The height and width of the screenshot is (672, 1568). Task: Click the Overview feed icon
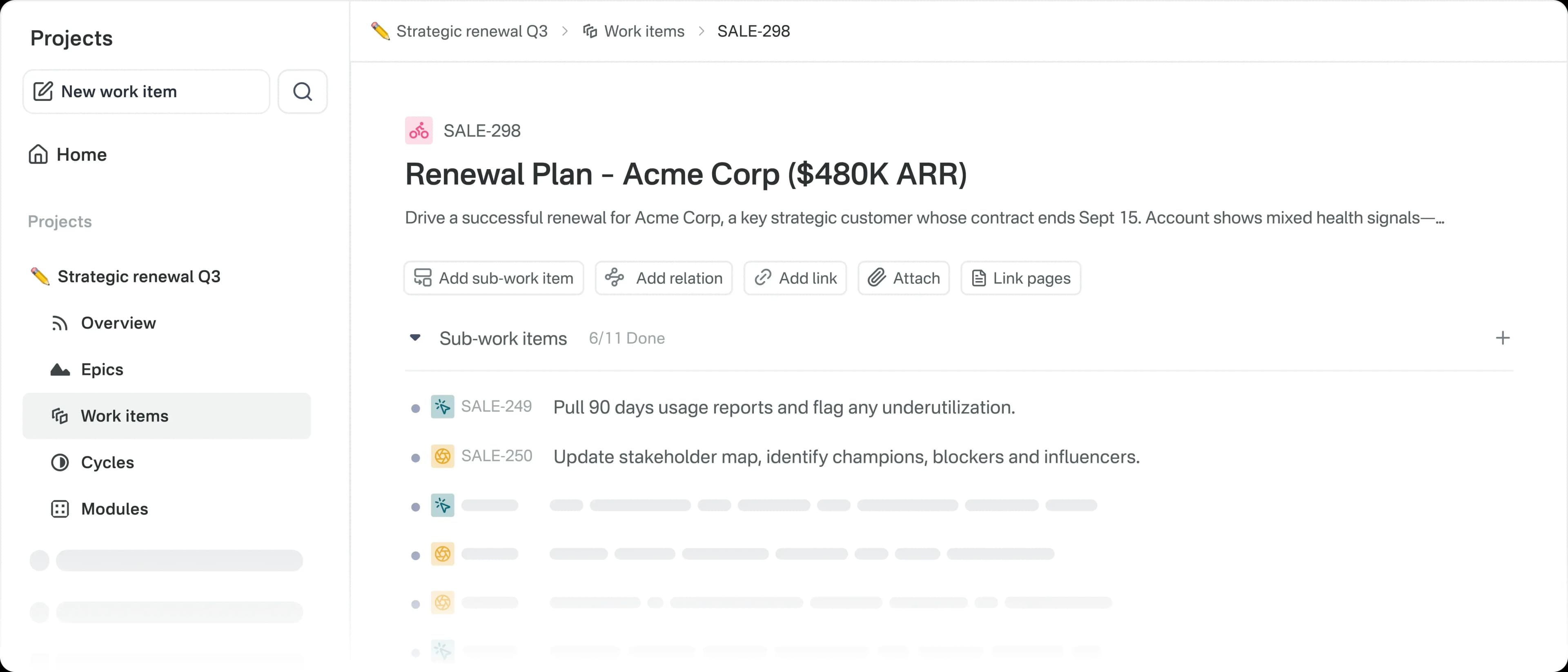tap(60, 323)
